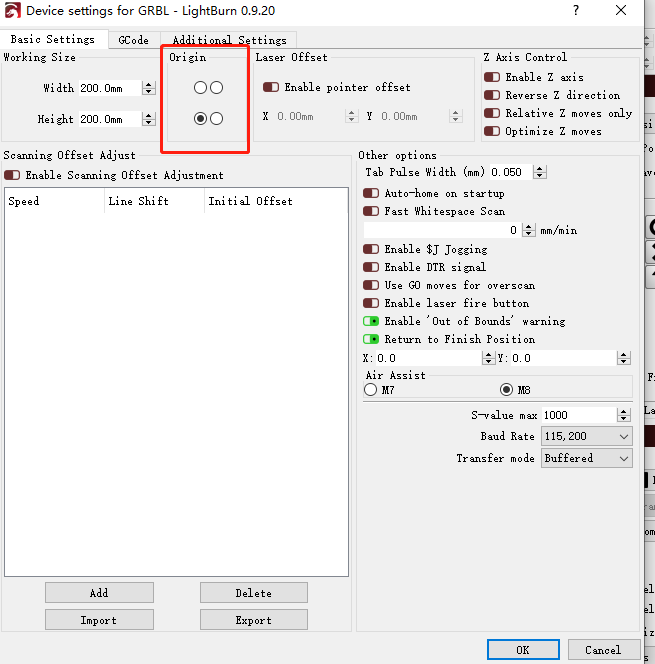
Task: Toggle Fast Whitespace Scan
Action: (371, 211)
